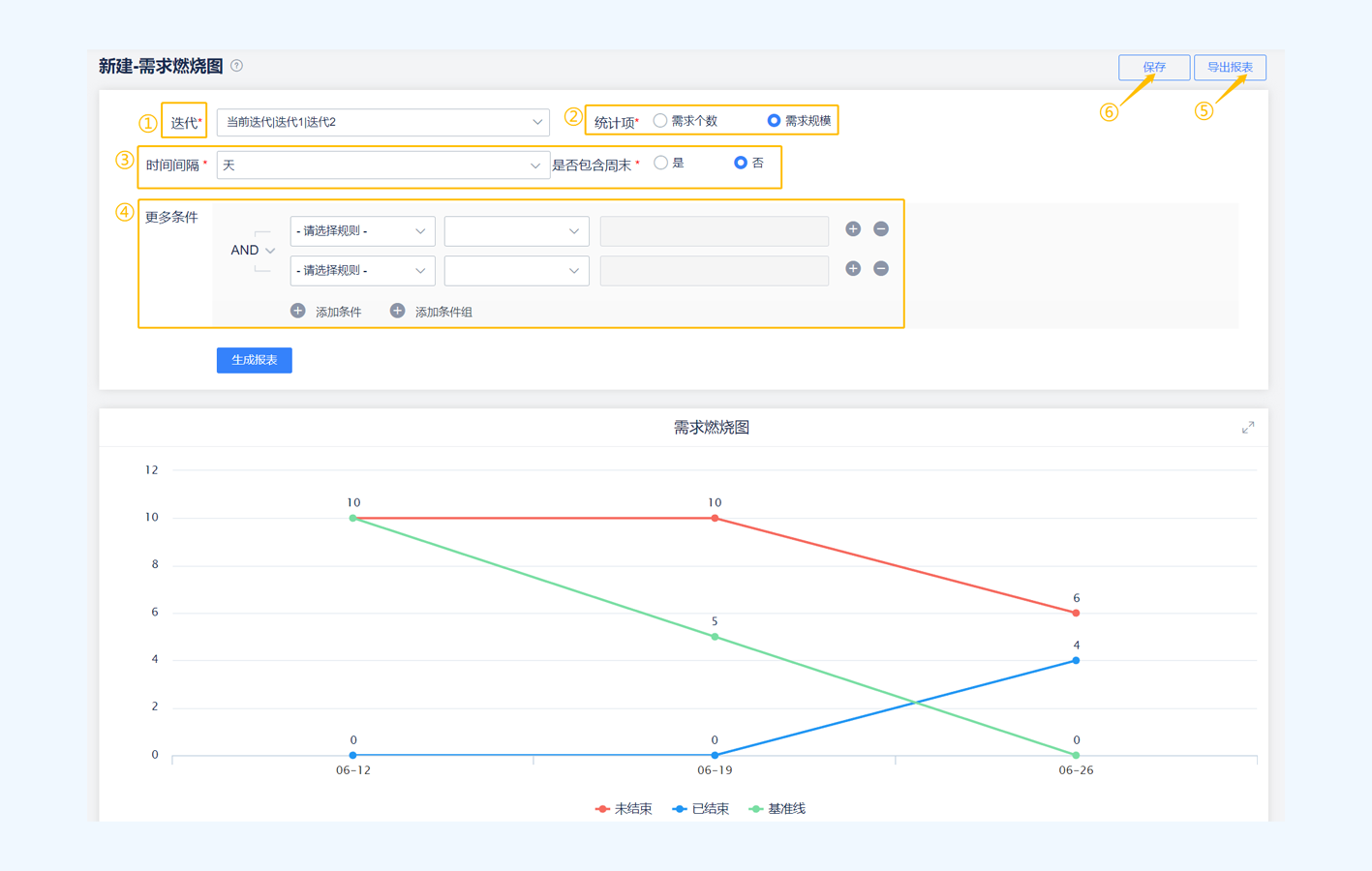Click the 已结束 data point at 06-26 valued 4
The height and width of the screenshot is (871, 1372).
1076,661
